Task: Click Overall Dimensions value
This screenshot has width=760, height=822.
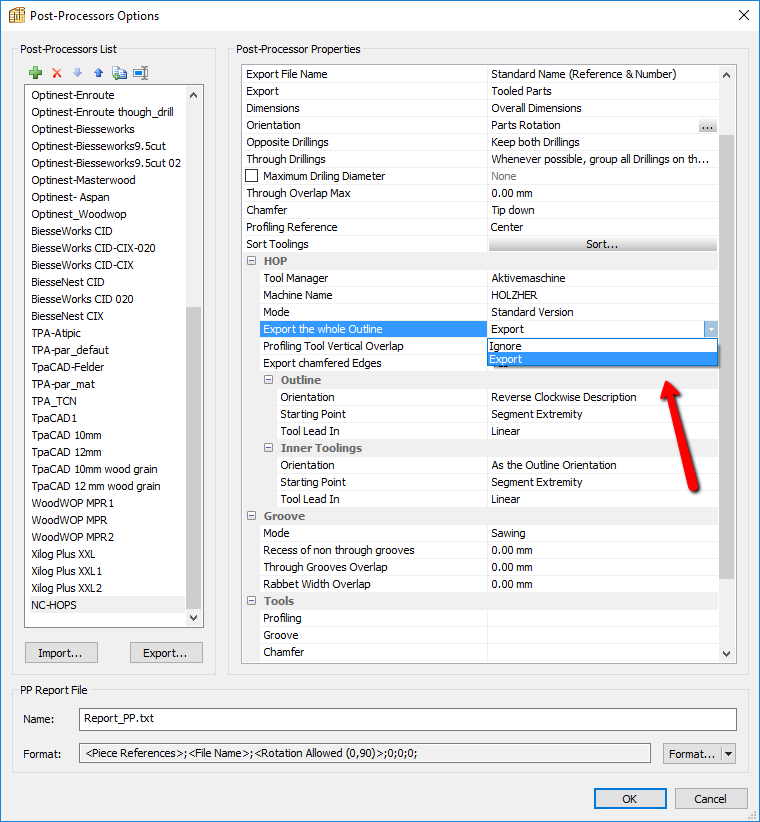Action: coord(536,108)
